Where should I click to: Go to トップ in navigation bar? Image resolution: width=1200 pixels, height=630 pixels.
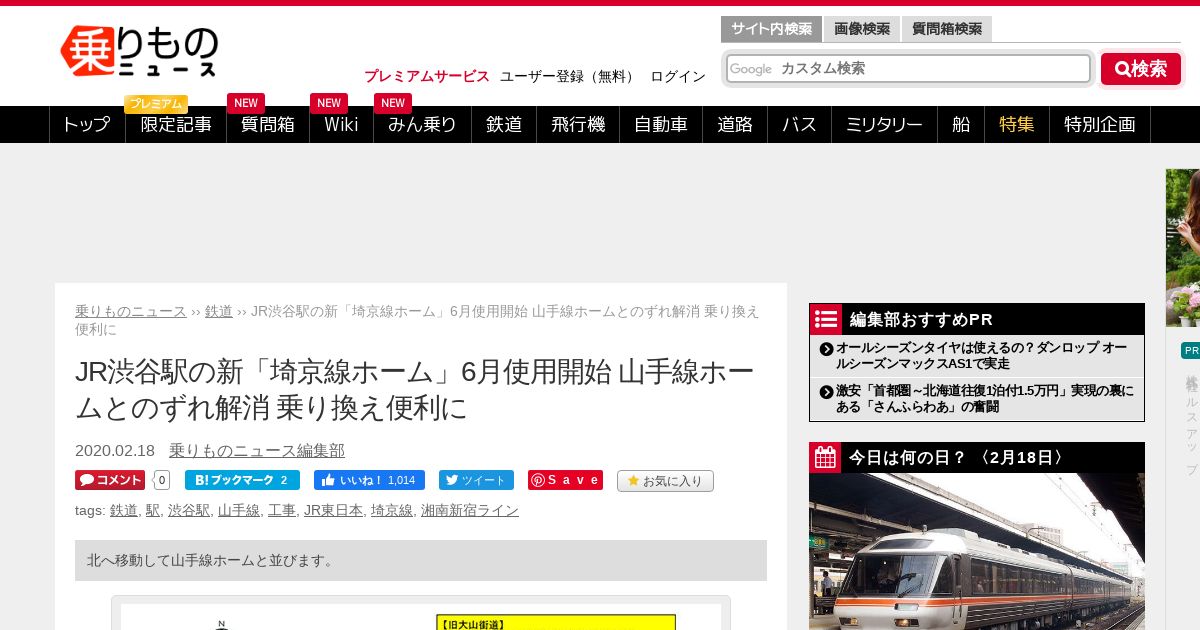(x=87, y=124)
